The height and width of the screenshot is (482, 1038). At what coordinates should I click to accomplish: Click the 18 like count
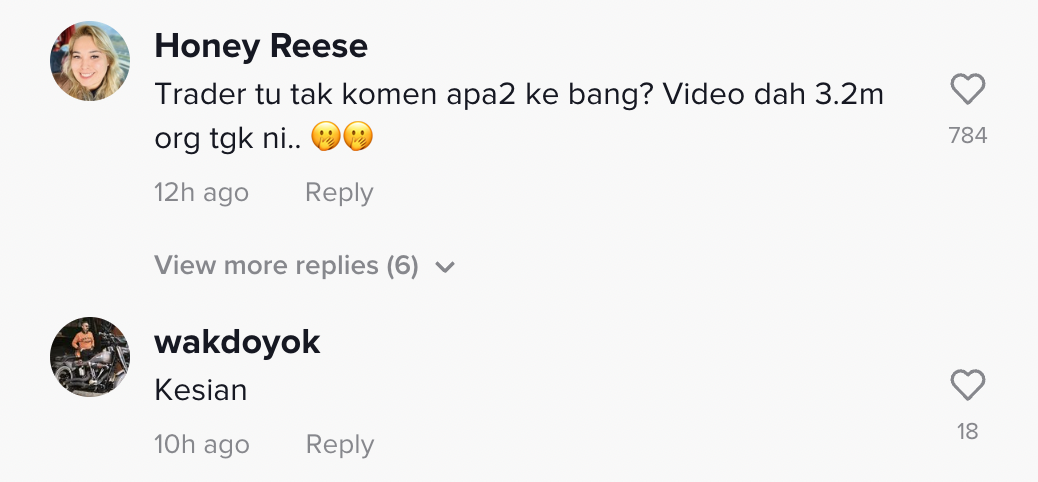[967, 431]
